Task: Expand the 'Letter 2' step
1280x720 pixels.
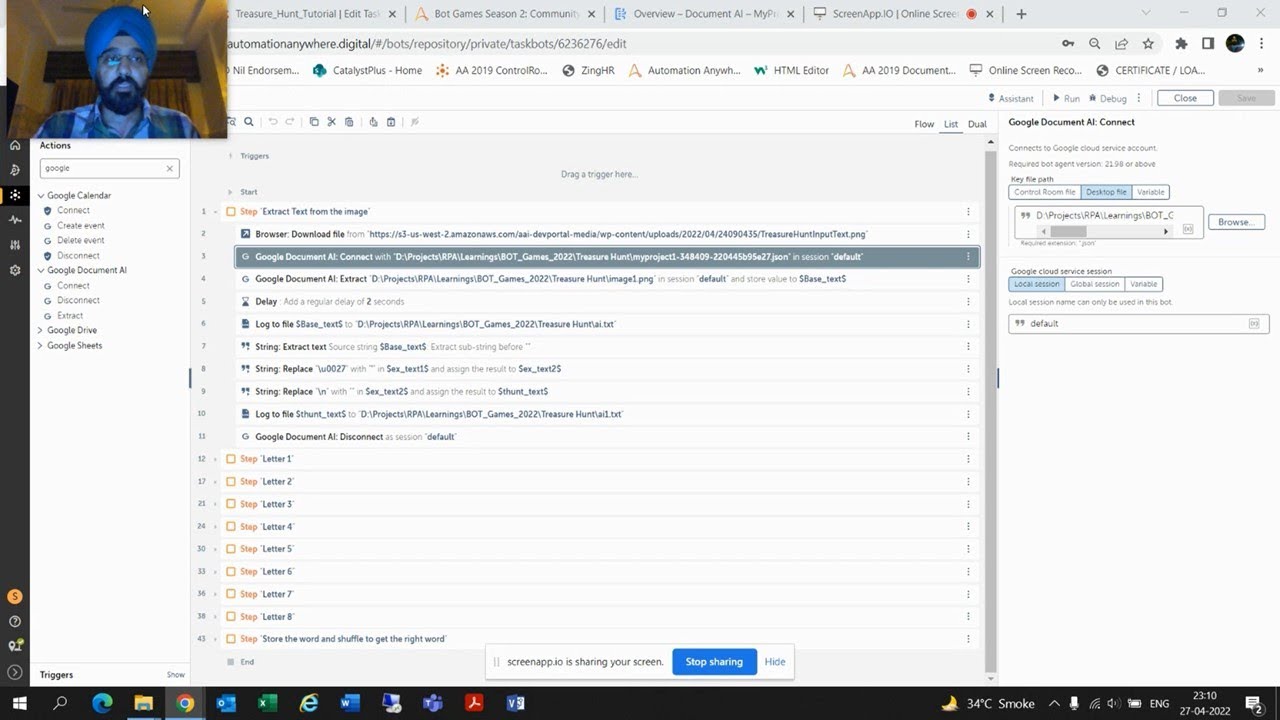Action: [x=215, y=482]
